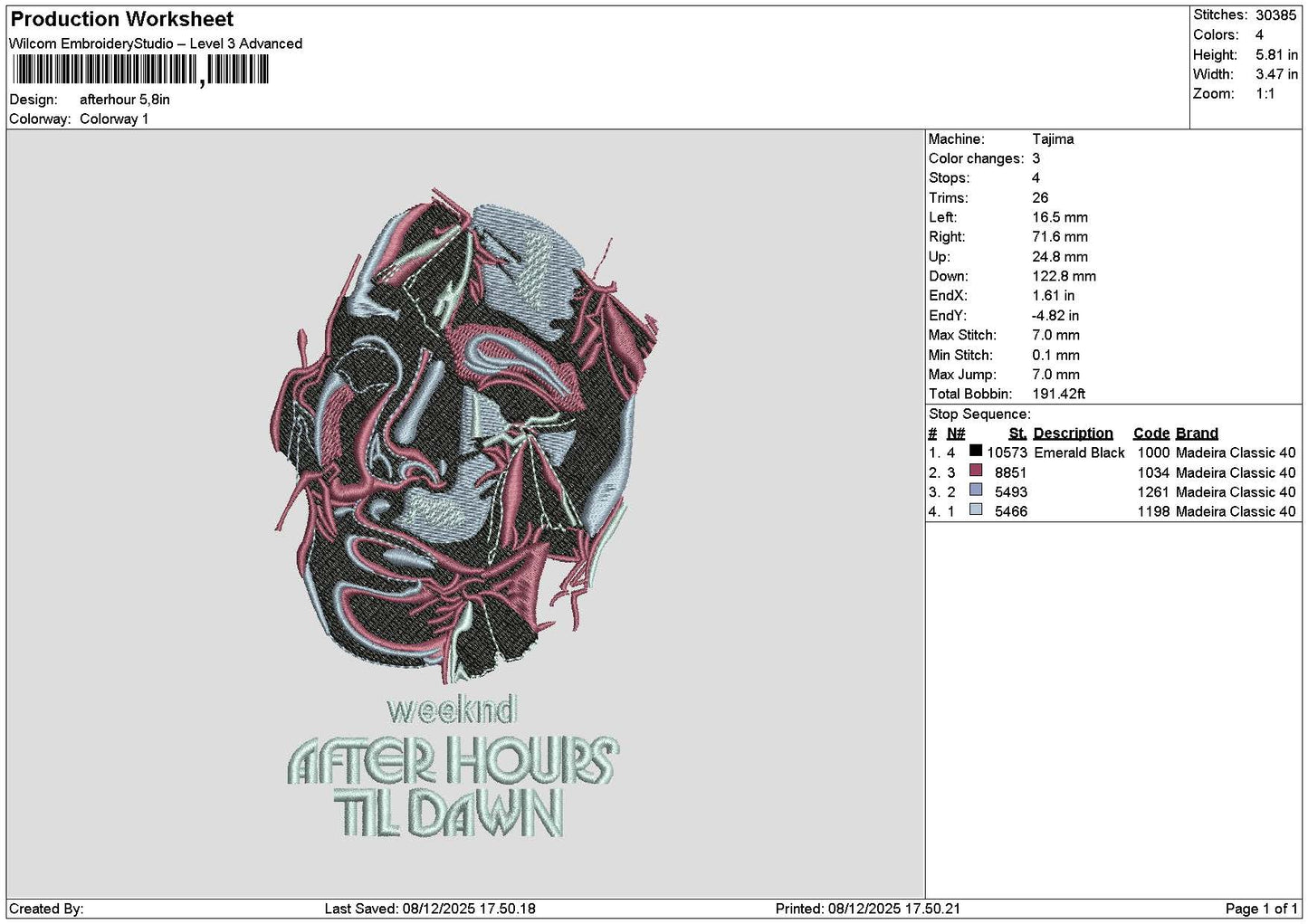Image resolution: width=1308 pixels, height=924 pixels.
Task: Click width value '3.47 in'
Action: pos(1276,74)
